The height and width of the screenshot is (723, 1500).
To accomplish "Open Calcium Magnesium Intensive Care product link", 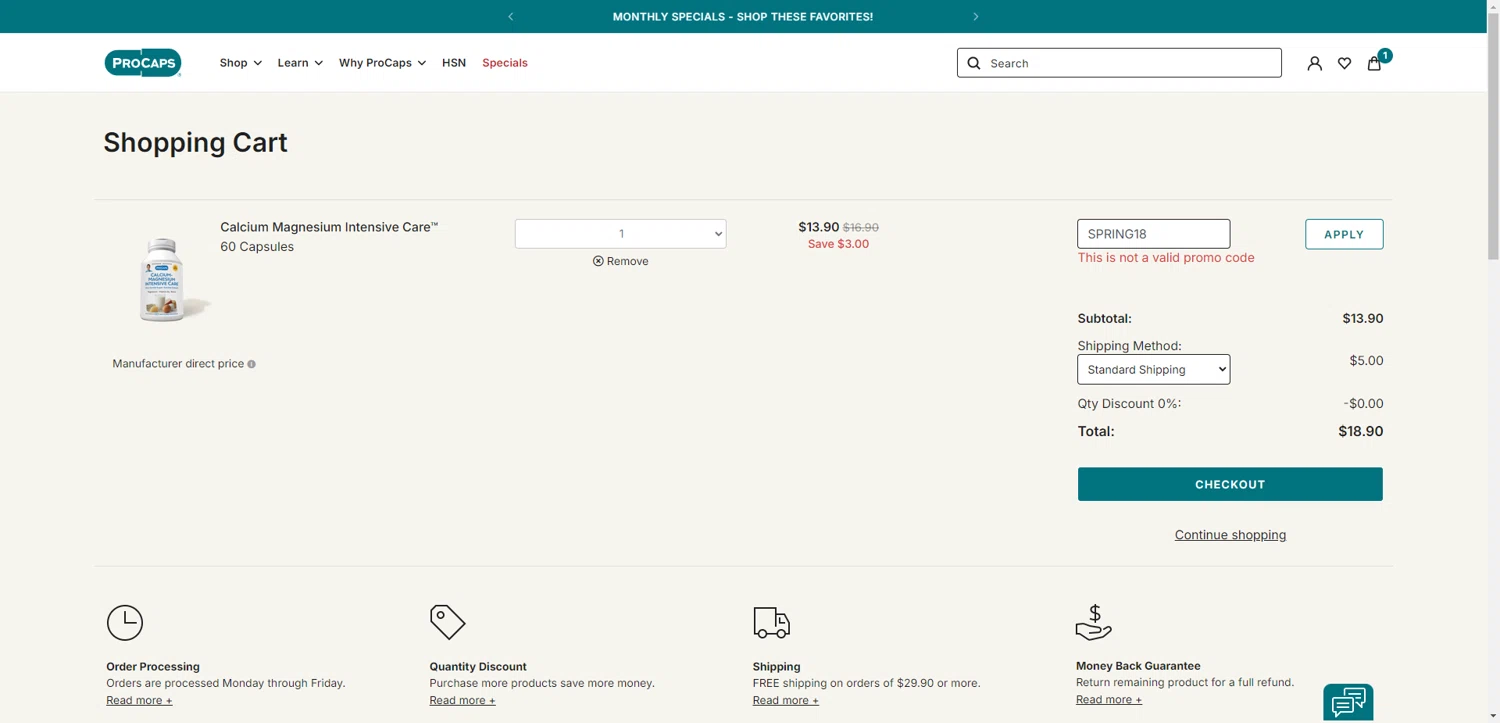I will [329, 227].
